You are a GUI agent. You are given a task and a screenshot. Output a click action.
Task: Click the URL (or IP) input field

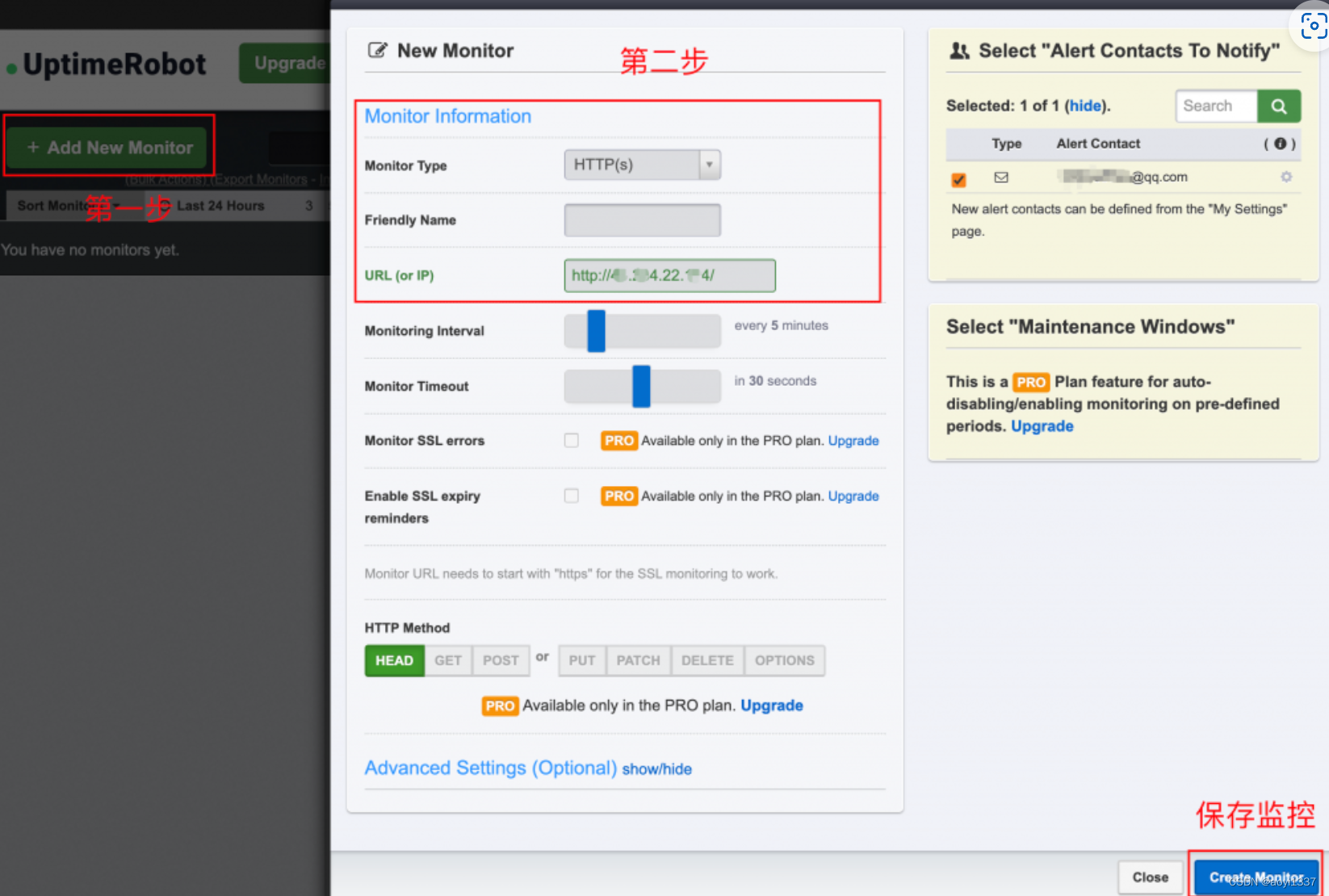pyautogui.click(x=669, y=275)
